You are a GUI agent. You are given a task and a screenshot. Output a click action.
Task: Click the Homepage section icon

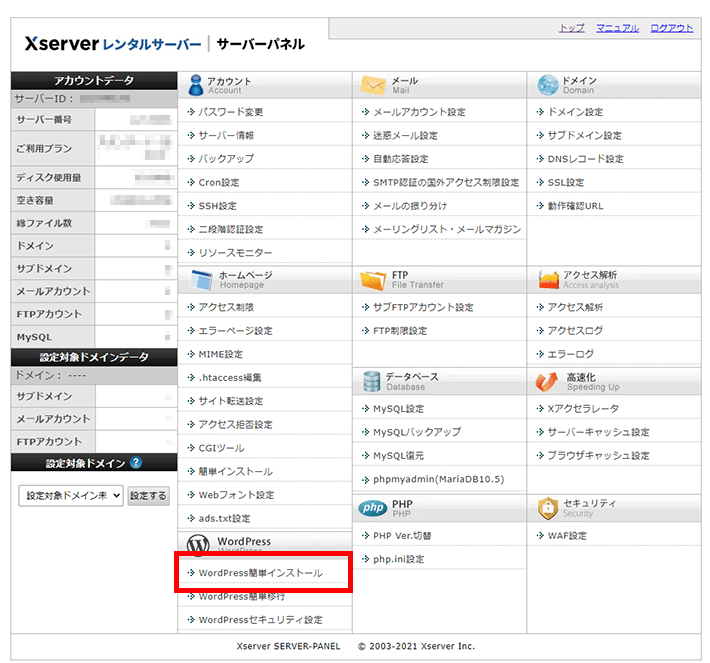pos(201,280)
